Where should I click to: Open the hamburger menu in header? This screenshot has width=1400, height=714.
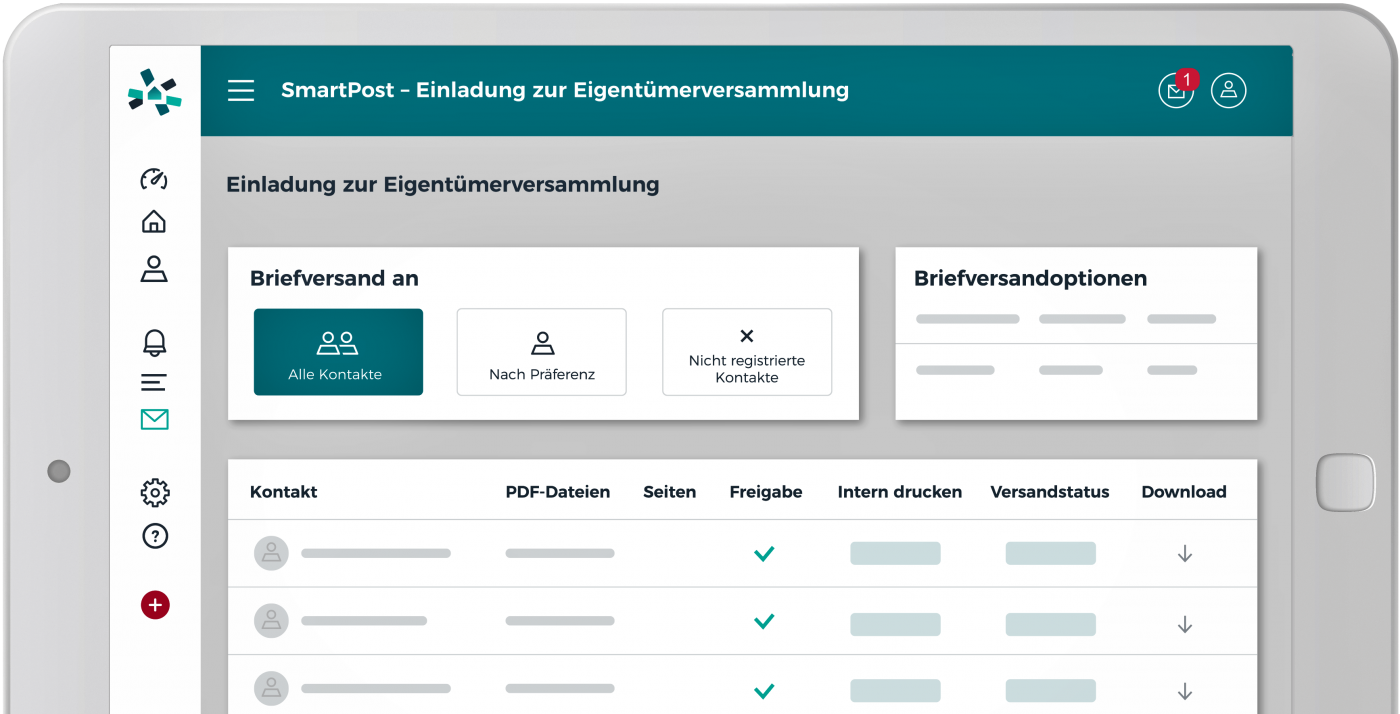pos(241,91)
